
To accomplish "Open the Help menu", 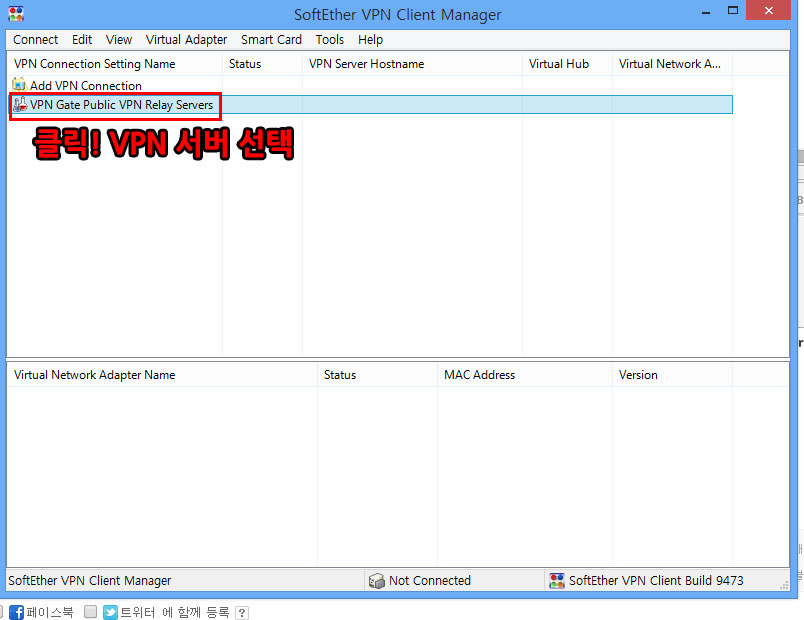I will click(x=370, y=39).
